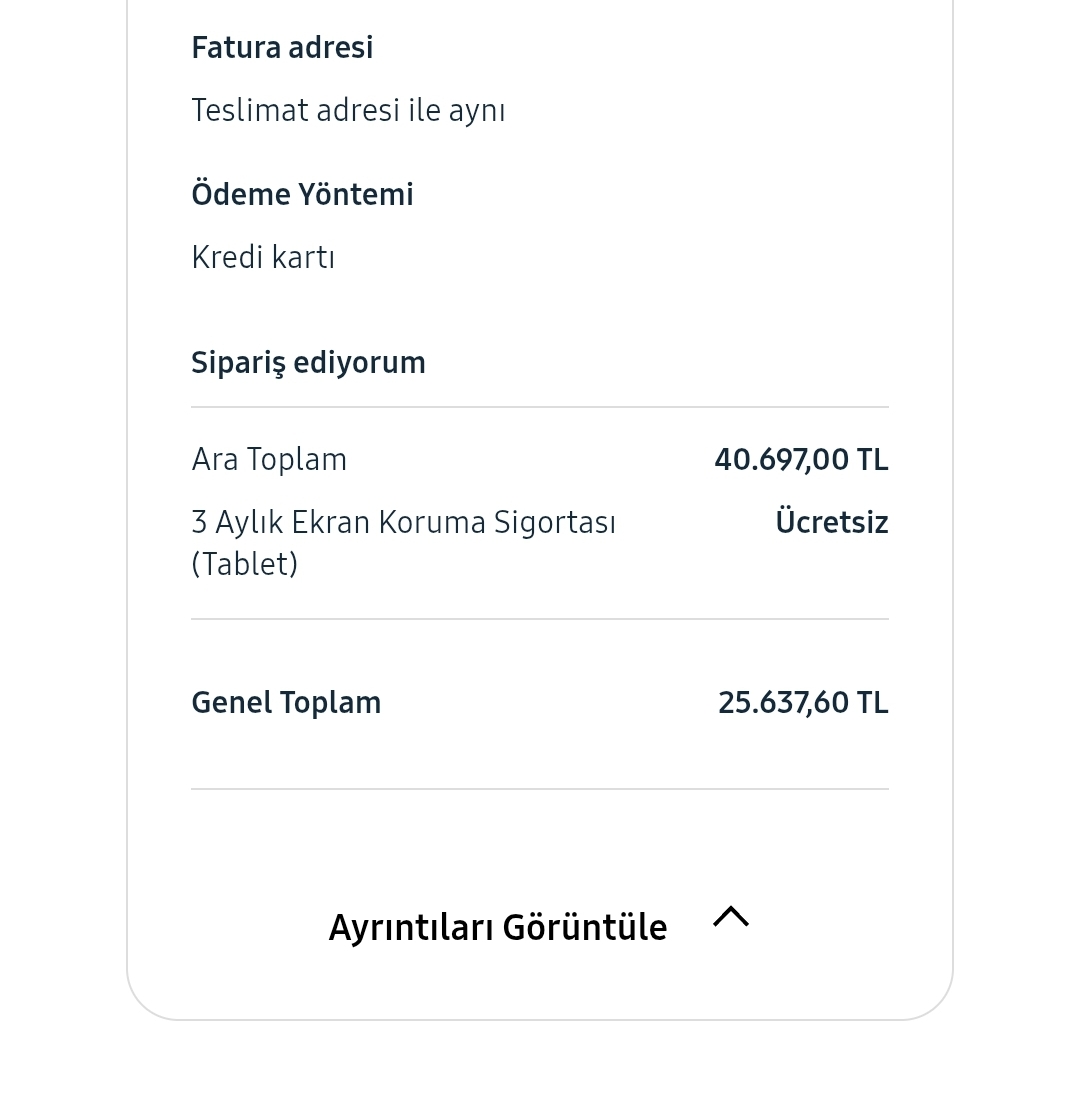Click the divider line directly above Genel Toplam
Screen dimensions: 1080x1114
540,619
